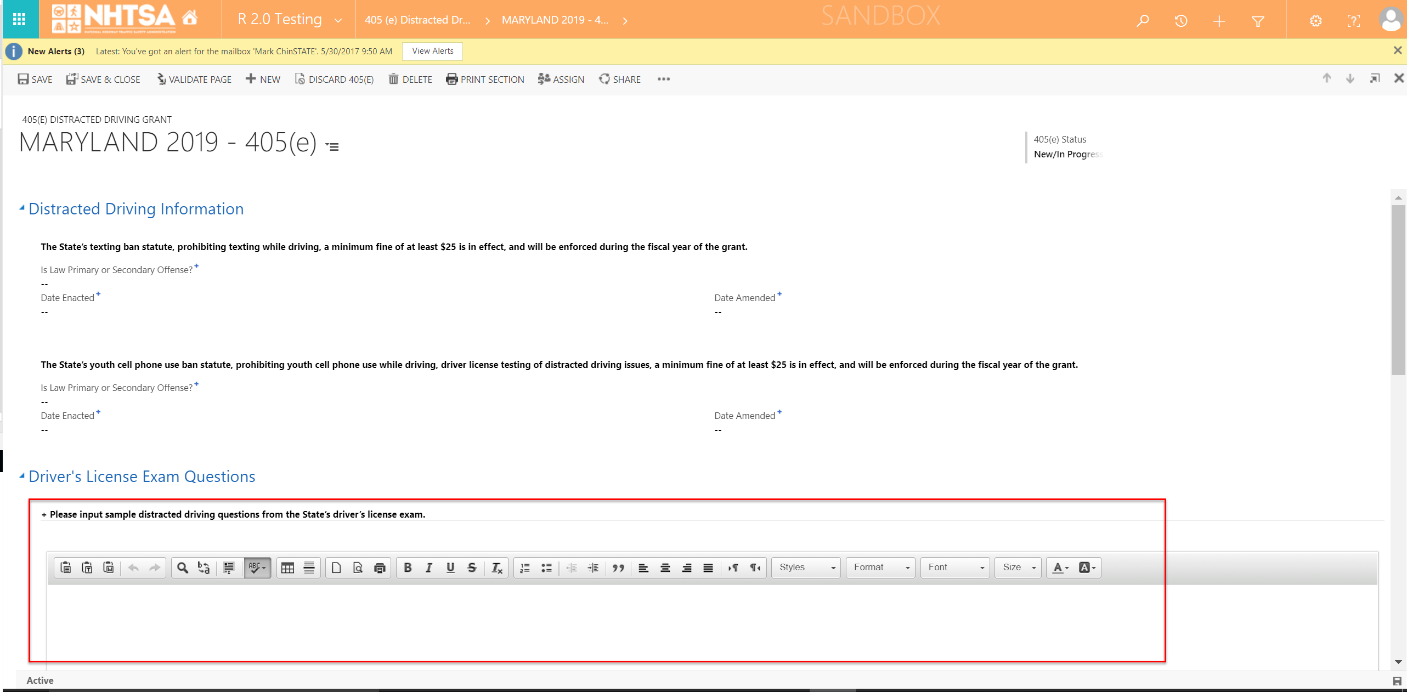Open form selector next to MARYLAND 2019 title
Screen dimensions: 1407x692
(x=332, y=147)
